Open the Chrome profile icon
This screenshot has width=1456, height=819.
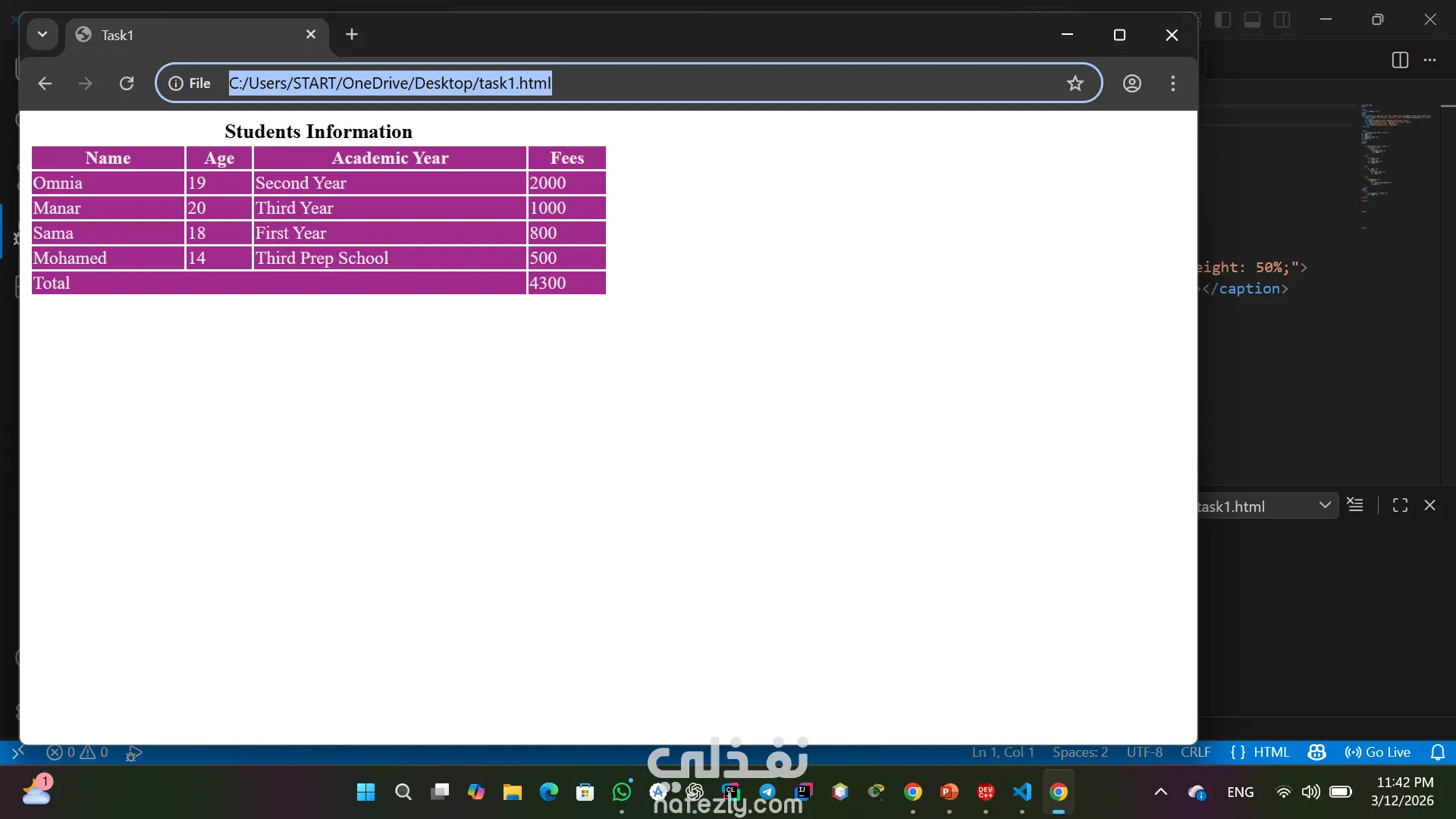pos(1131,83)
